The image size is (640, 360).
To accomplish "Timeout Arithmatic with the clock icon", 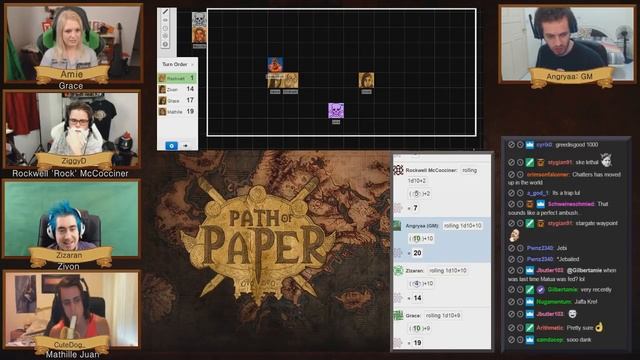I will click(x=520, y=328).
